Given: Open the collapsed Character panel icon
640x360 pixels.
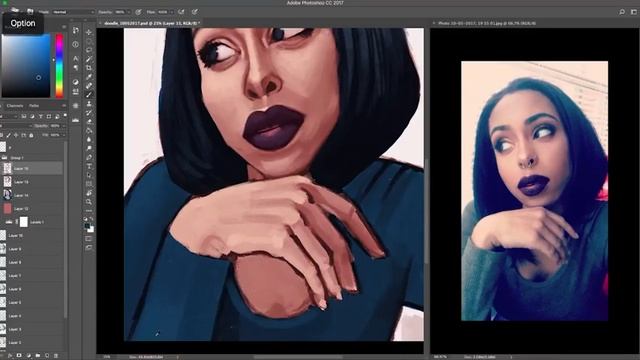Looking at the screenshot, I should point(76,58).
